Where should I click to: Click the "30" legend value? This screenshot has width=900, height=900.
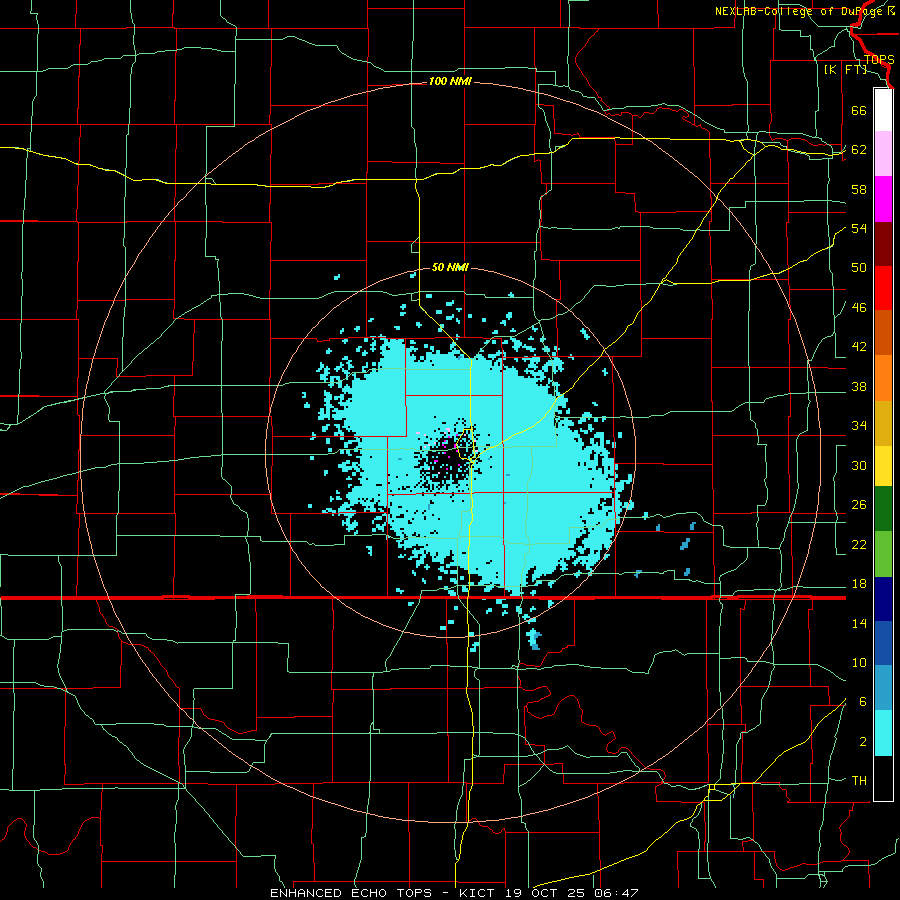coord(859,465)
